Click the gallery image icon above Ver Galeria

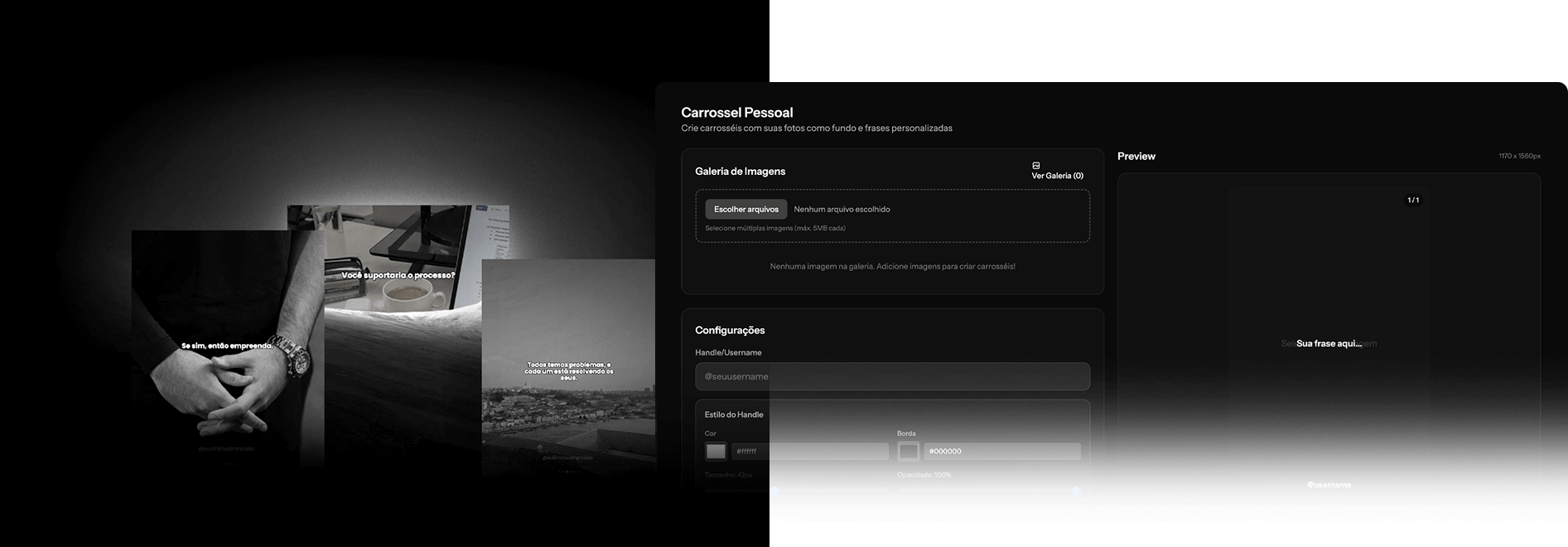coord(1035,166)
